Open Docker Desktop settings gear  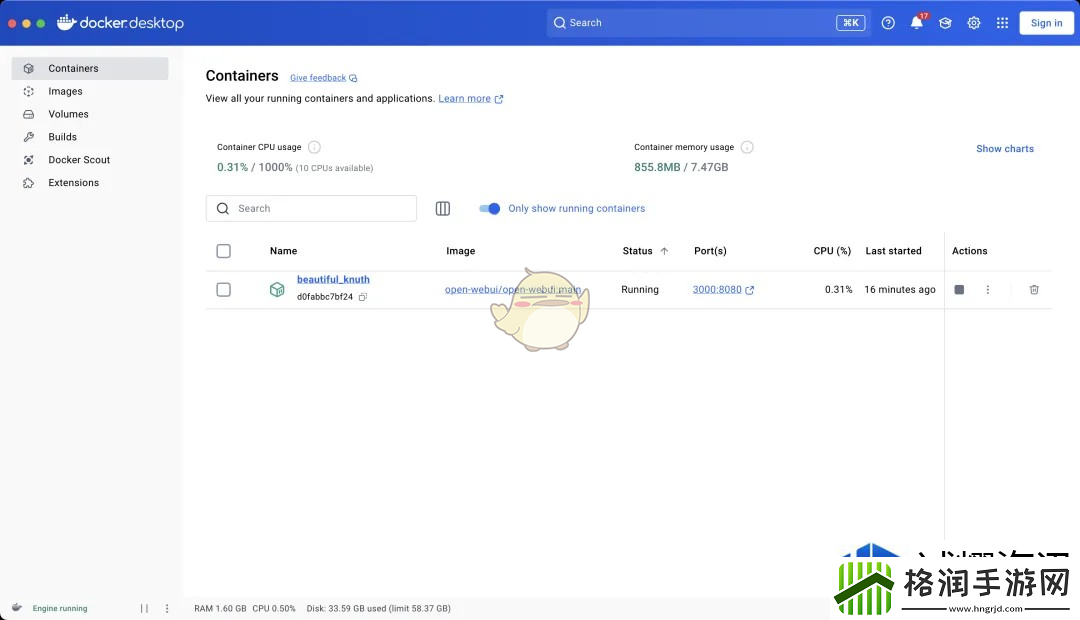[x=973, y=23]
